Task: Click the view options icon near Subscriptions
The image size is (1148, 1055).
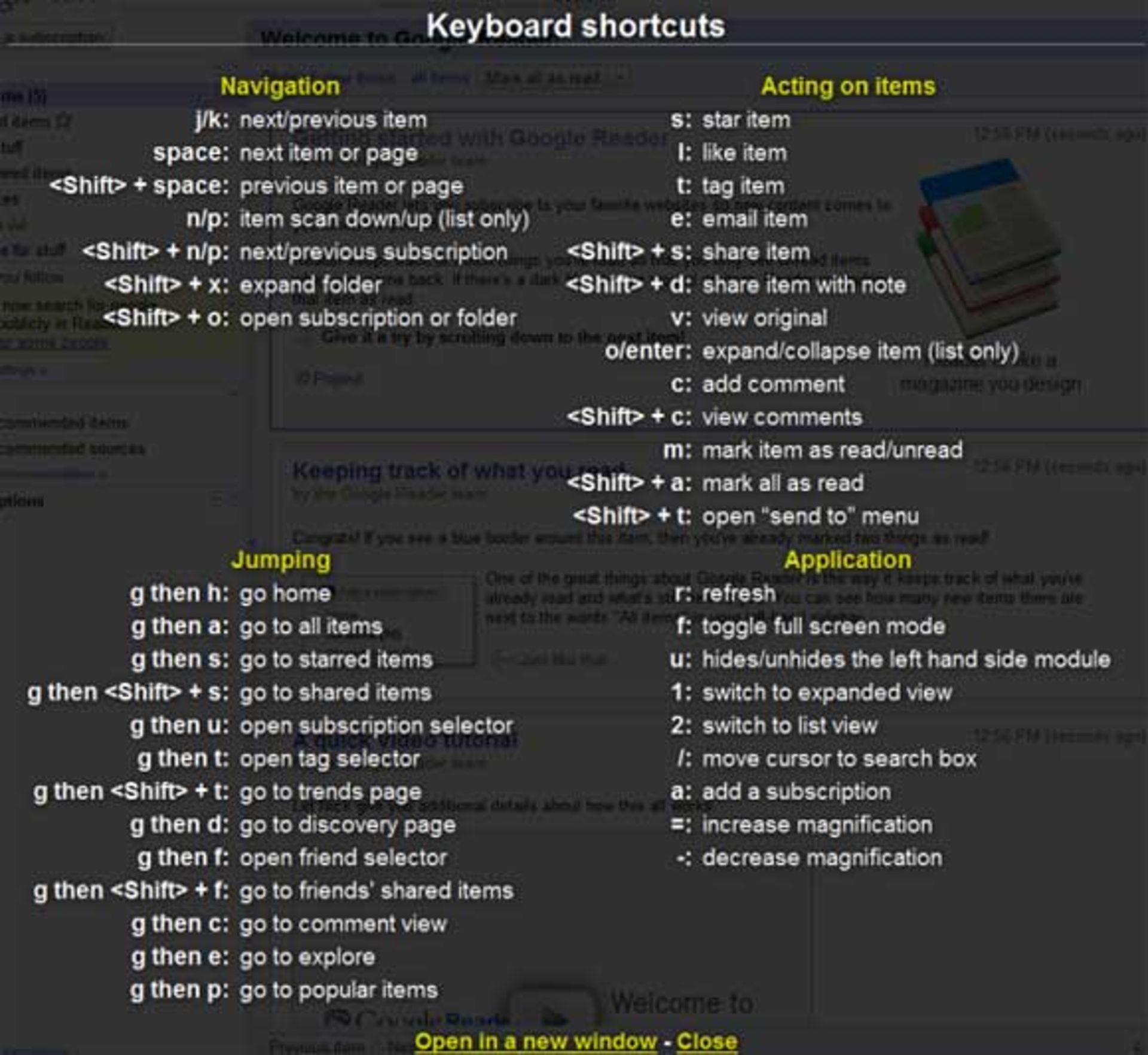Action: tap(218, 500)
